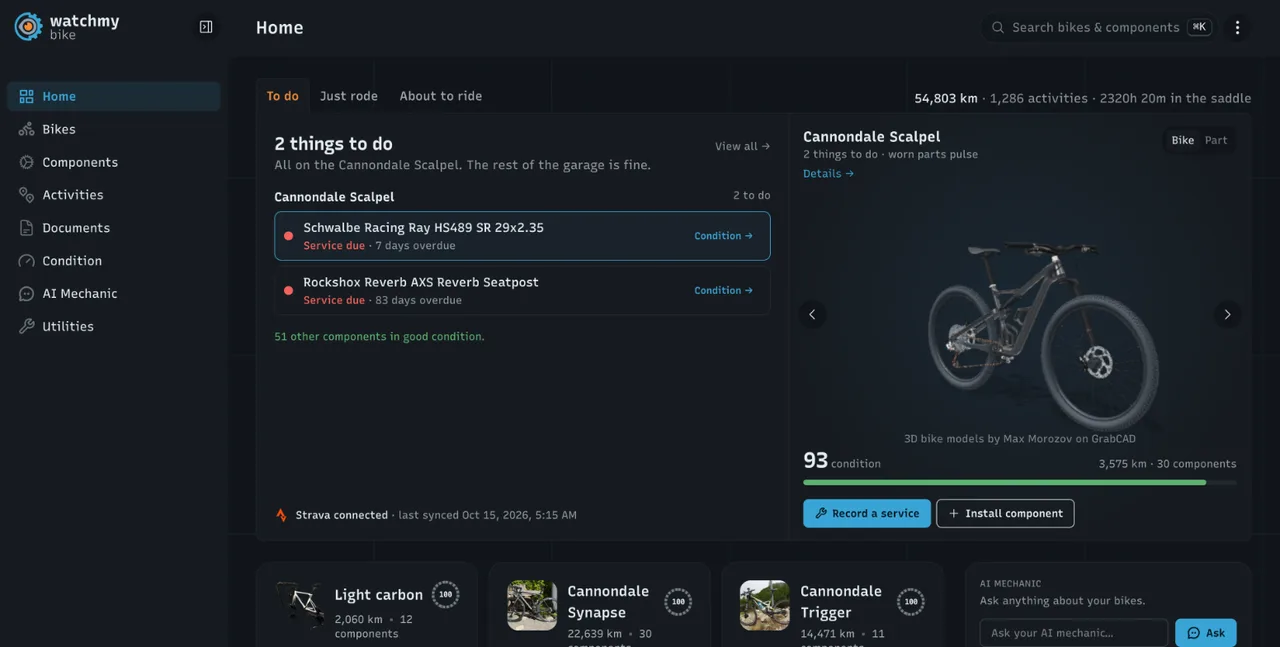1280x647 pixels.
Task: Show next bike with right chevron
Action: coord(1227,314)
